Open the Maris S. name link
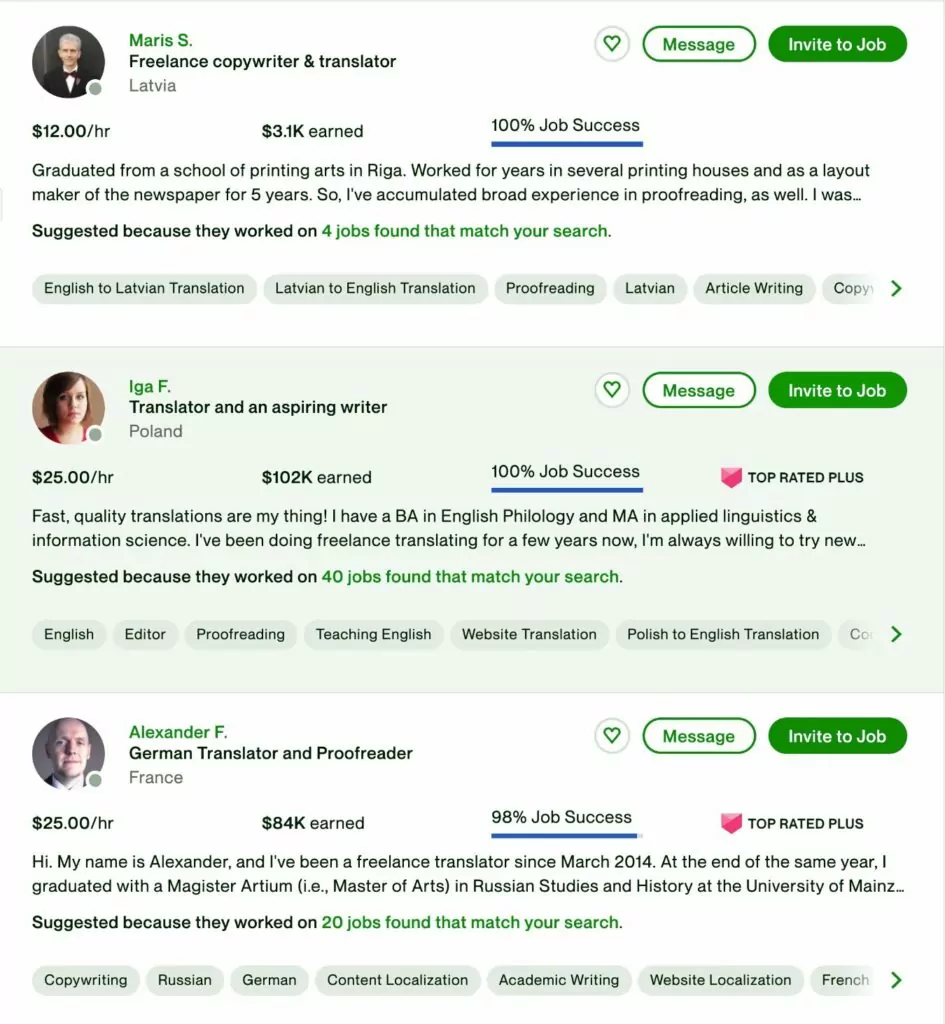 coord(161,40)
